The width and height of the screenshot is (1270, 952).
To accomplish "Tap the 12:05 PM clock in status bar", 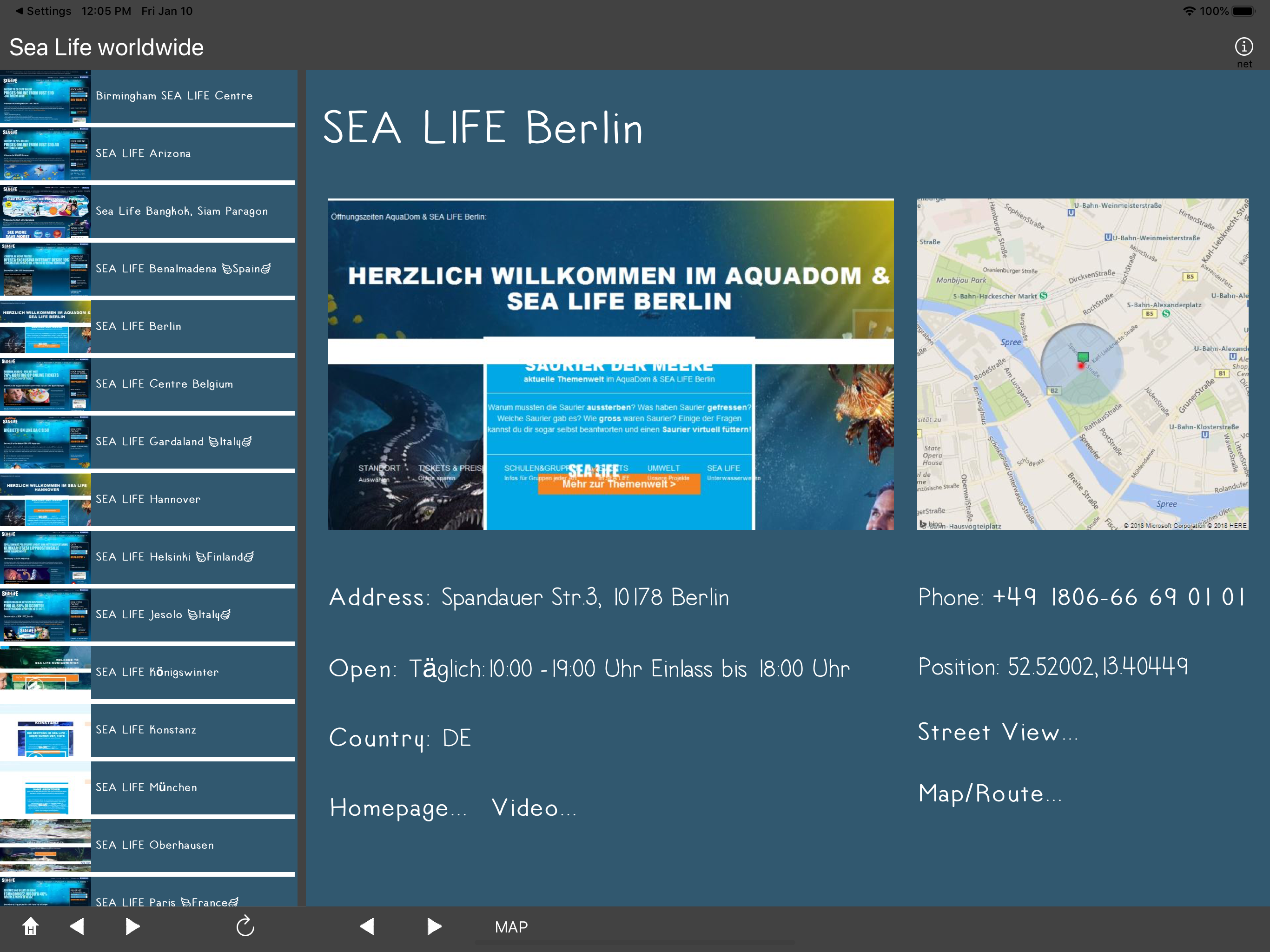I will pos(106,11).
